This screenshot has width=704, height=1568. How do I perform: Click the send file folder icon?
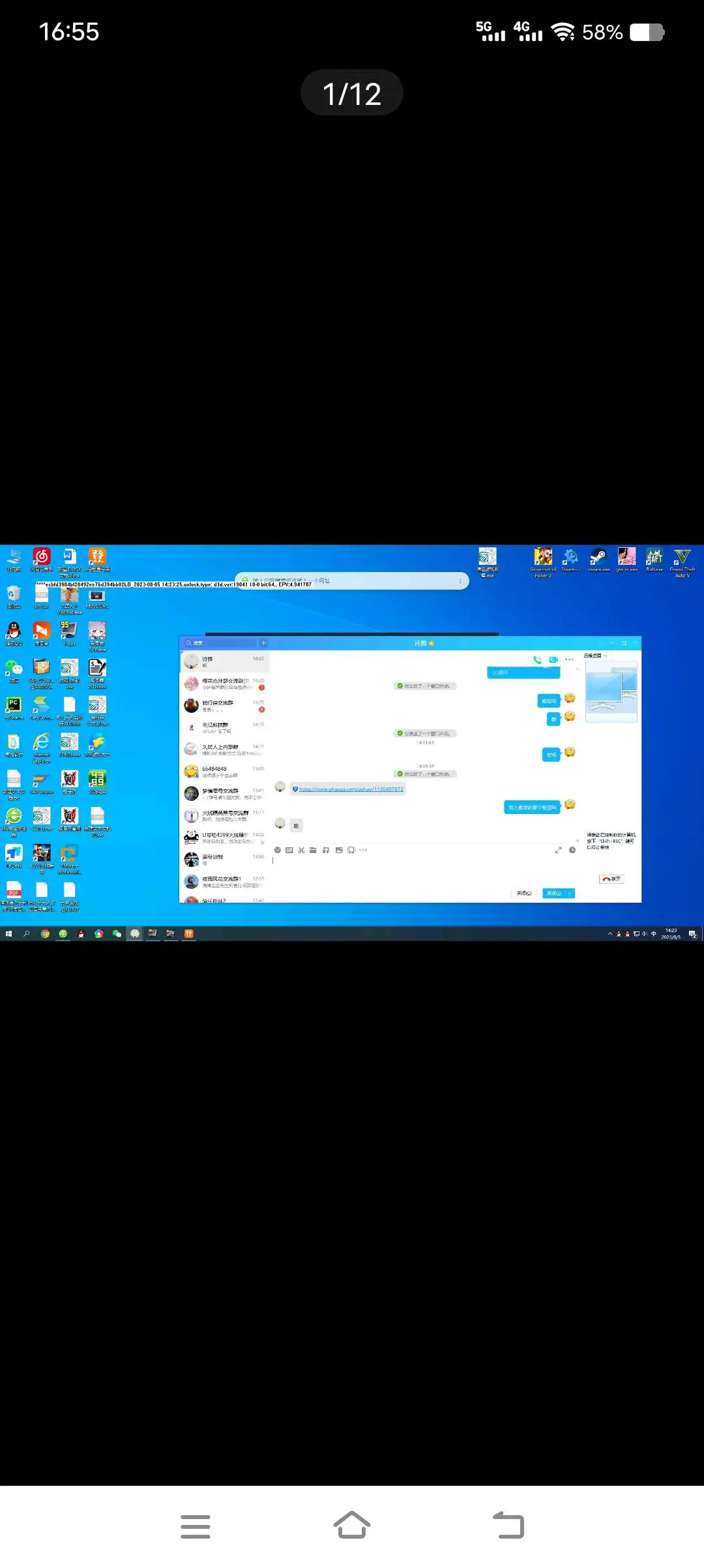coord(313,850)
